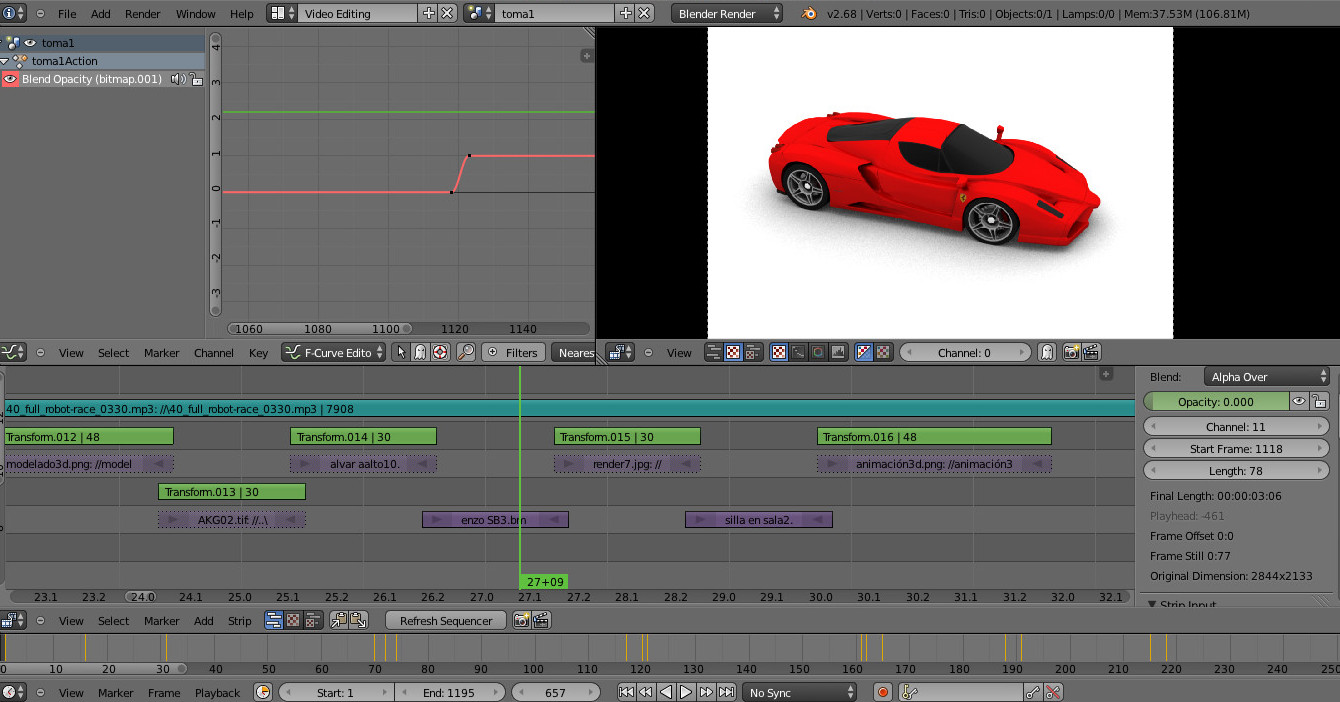Image resolution: width=1340 pixels, height=702 pixels.
Task: Toggle the eye next to Opacity field
Action: pos(1299,401)
